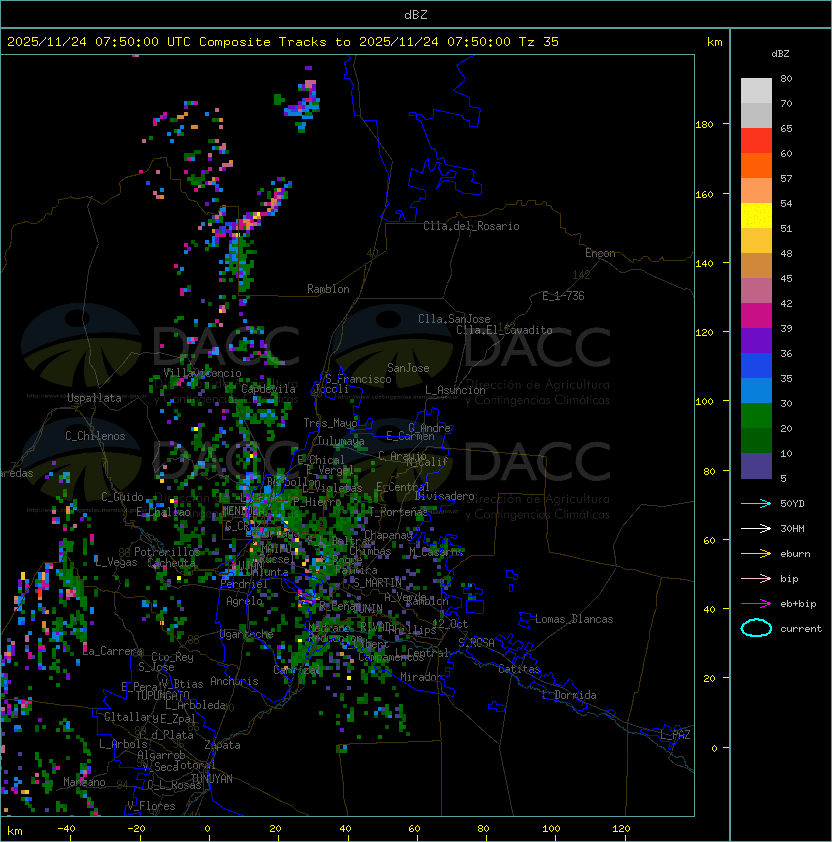Pick the slate 5–10 dBZ swatch
Screen dimensions: 832x842
click(x=756, y=466)
